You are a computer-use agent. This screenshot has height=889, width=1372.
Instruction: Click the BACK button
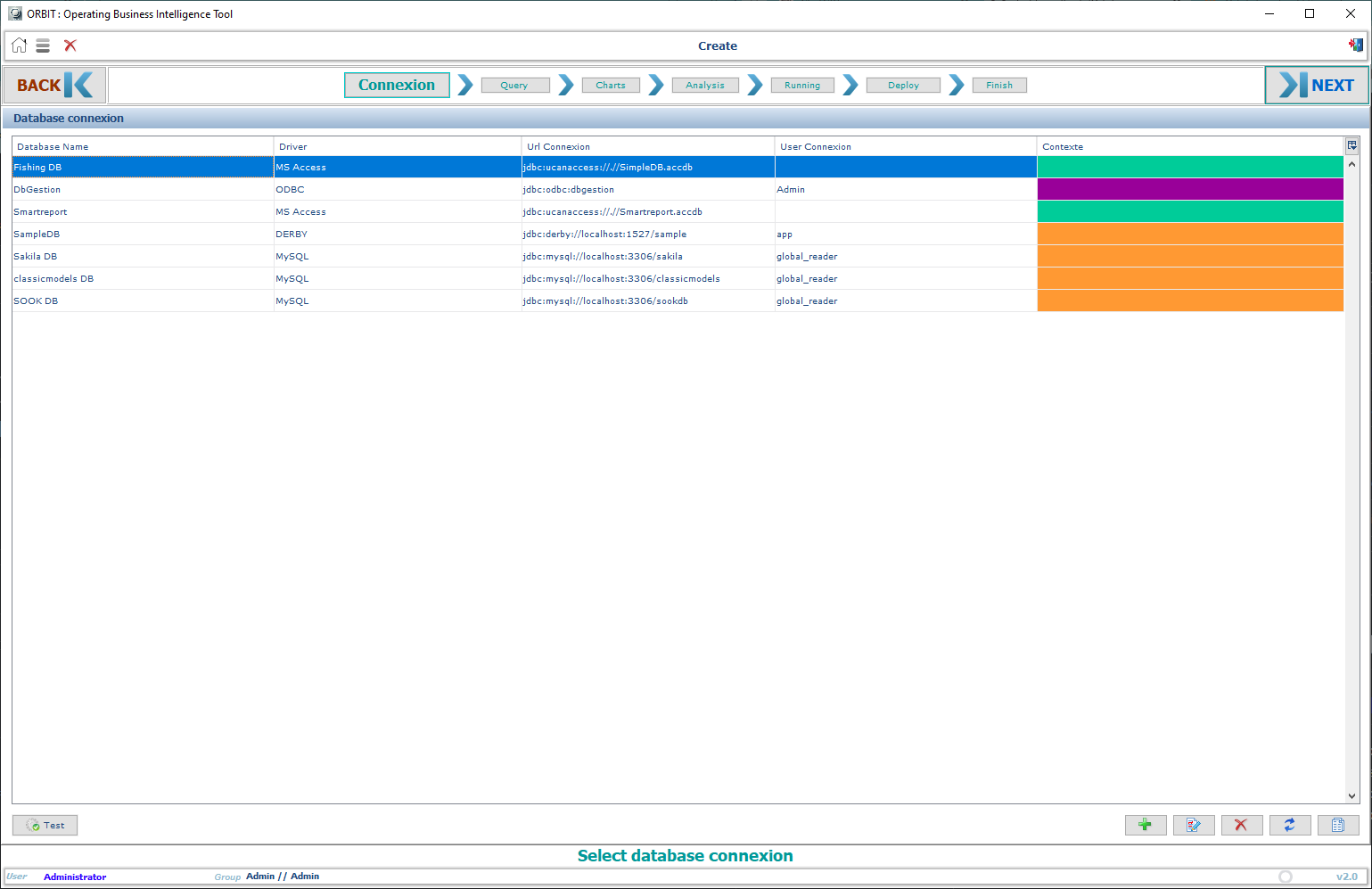[x=54, y=85]
